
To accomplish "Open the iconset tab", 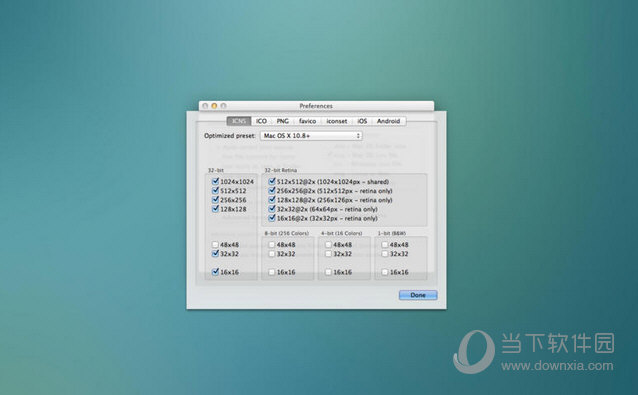I will [337, 121].
